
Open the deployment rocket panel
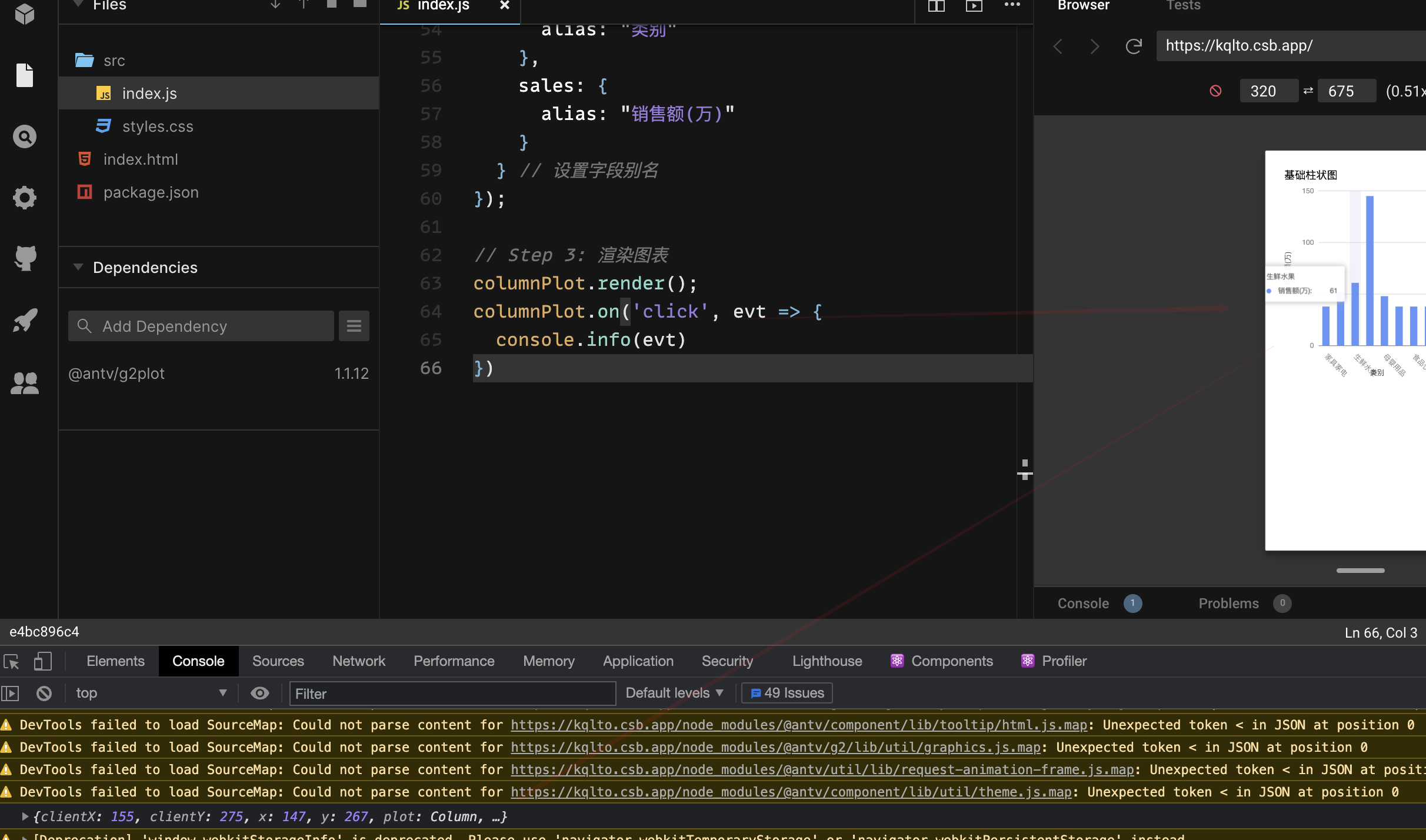[25, 319]
